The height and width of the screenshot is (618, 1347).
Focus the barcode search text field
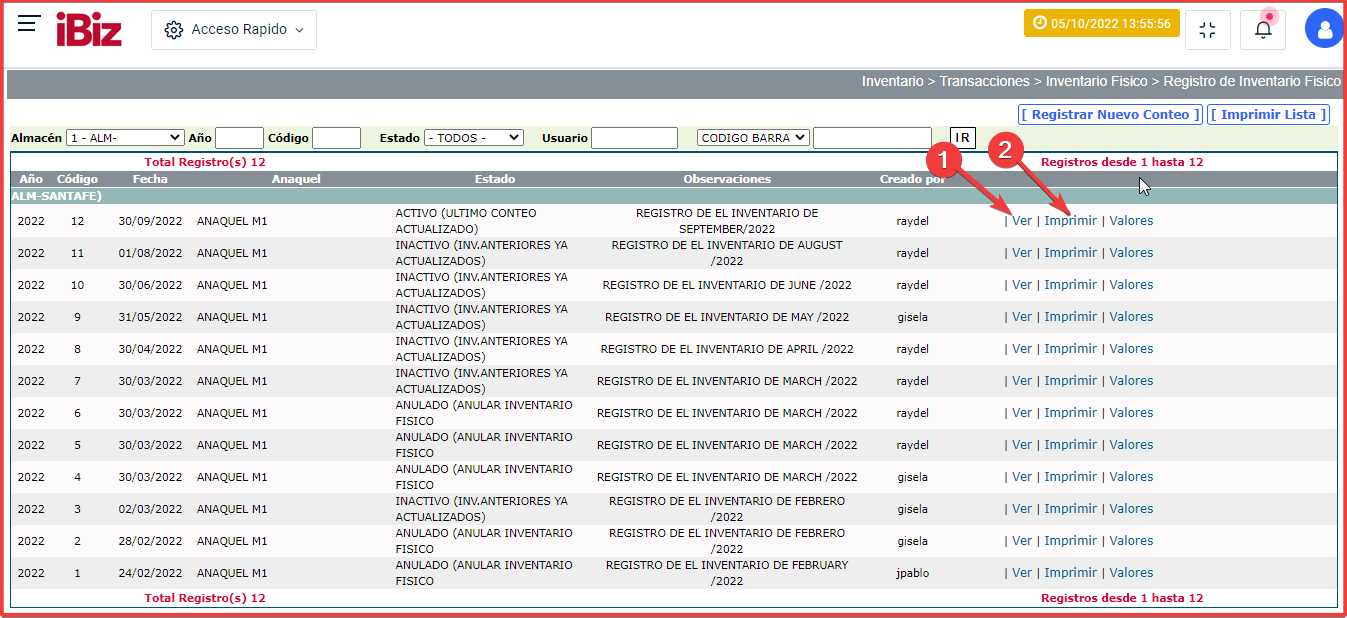872,138
